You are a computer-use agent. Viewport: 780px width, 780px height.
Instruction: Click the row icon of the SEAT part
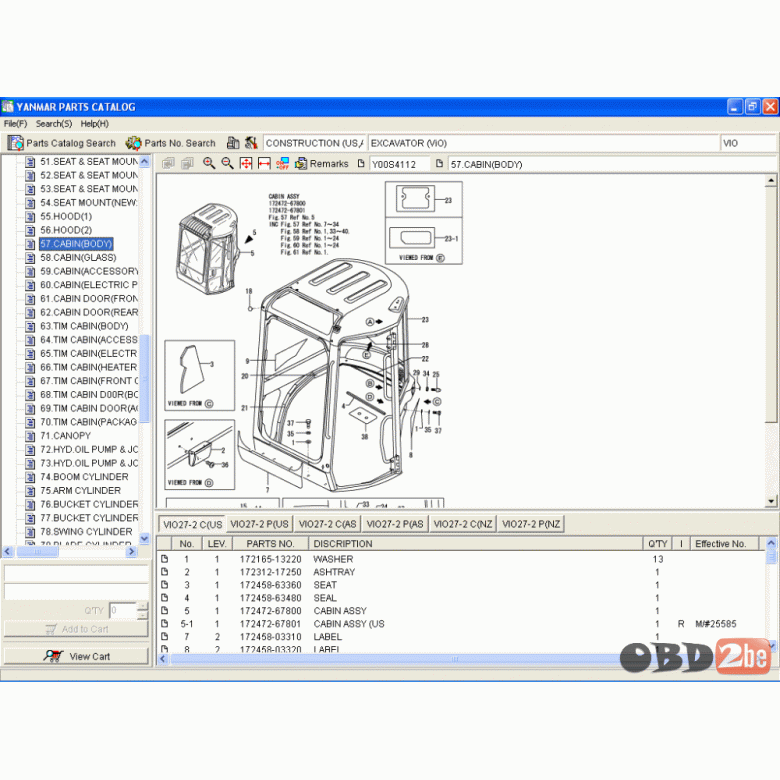pyautogui.click(x=165, y=585)
